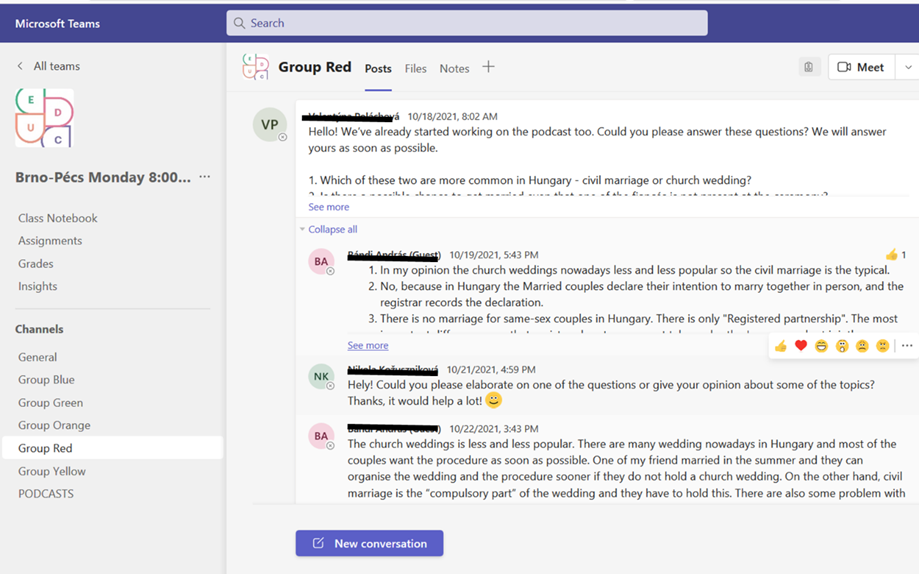Screen dimensions: 919x574
Task: Click the plus icon to add tab
Action: click(x=488, y=67)
